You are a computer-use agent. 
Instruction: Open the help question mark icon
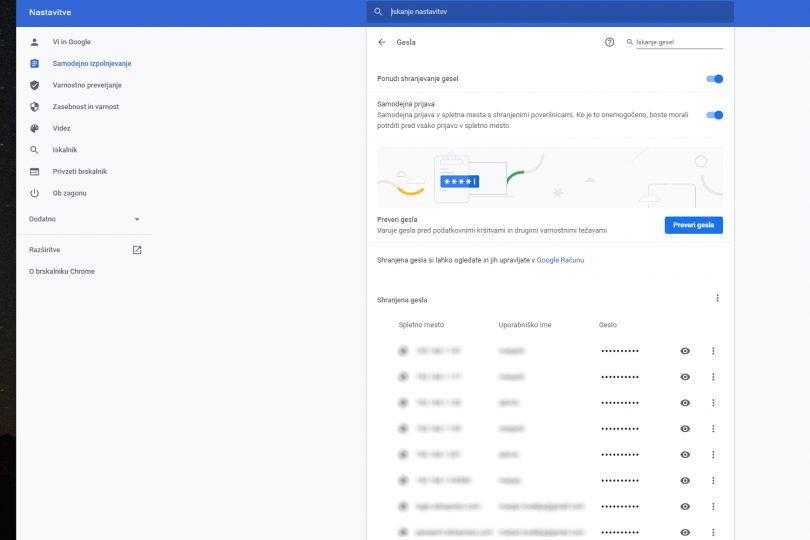[x=609, y=43]
